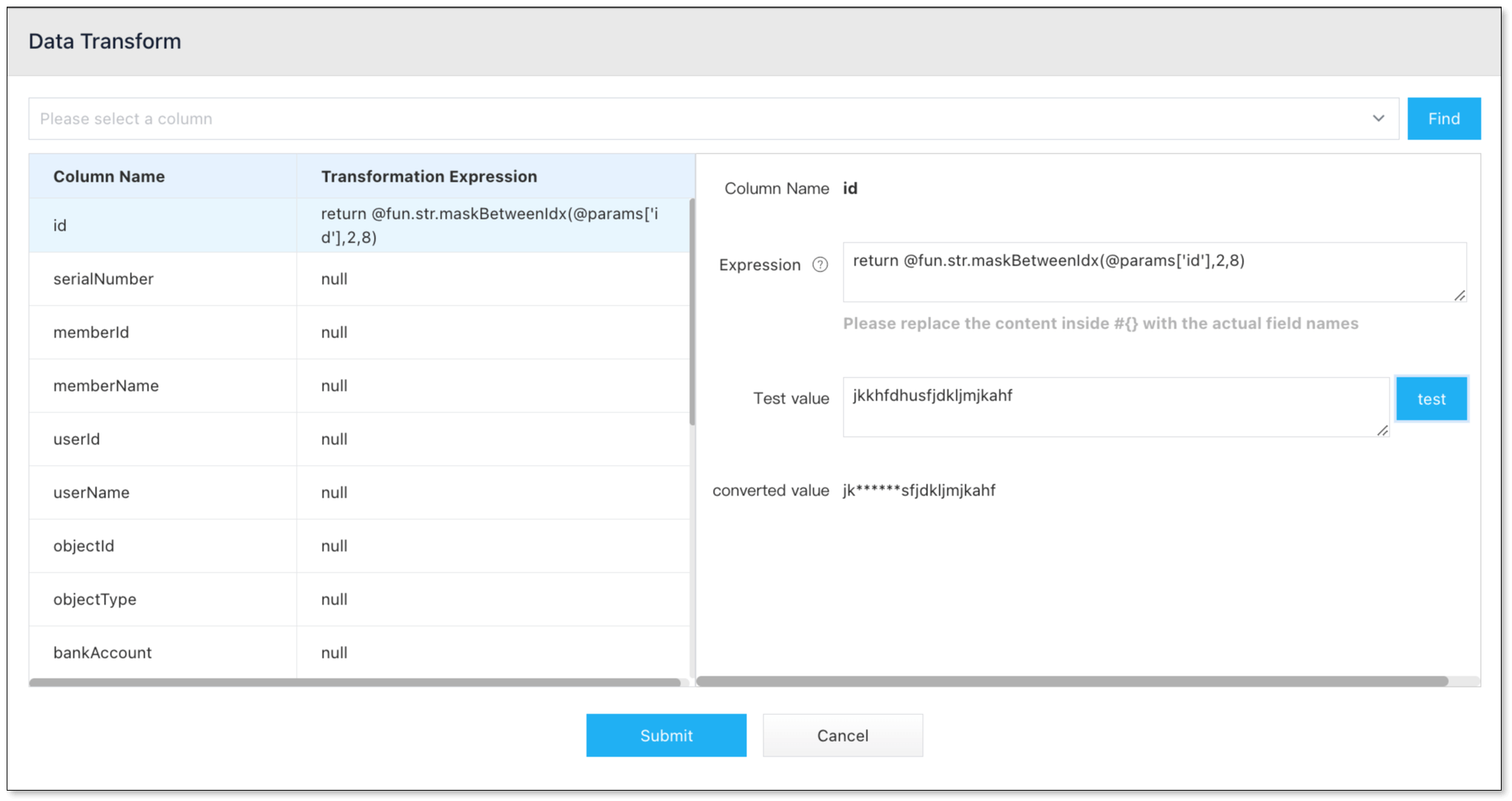Image resolution: width=1512 pixels, height=801 pixels.
Task: Click the column table vertical scrollbar
Action: click(692, 311)
